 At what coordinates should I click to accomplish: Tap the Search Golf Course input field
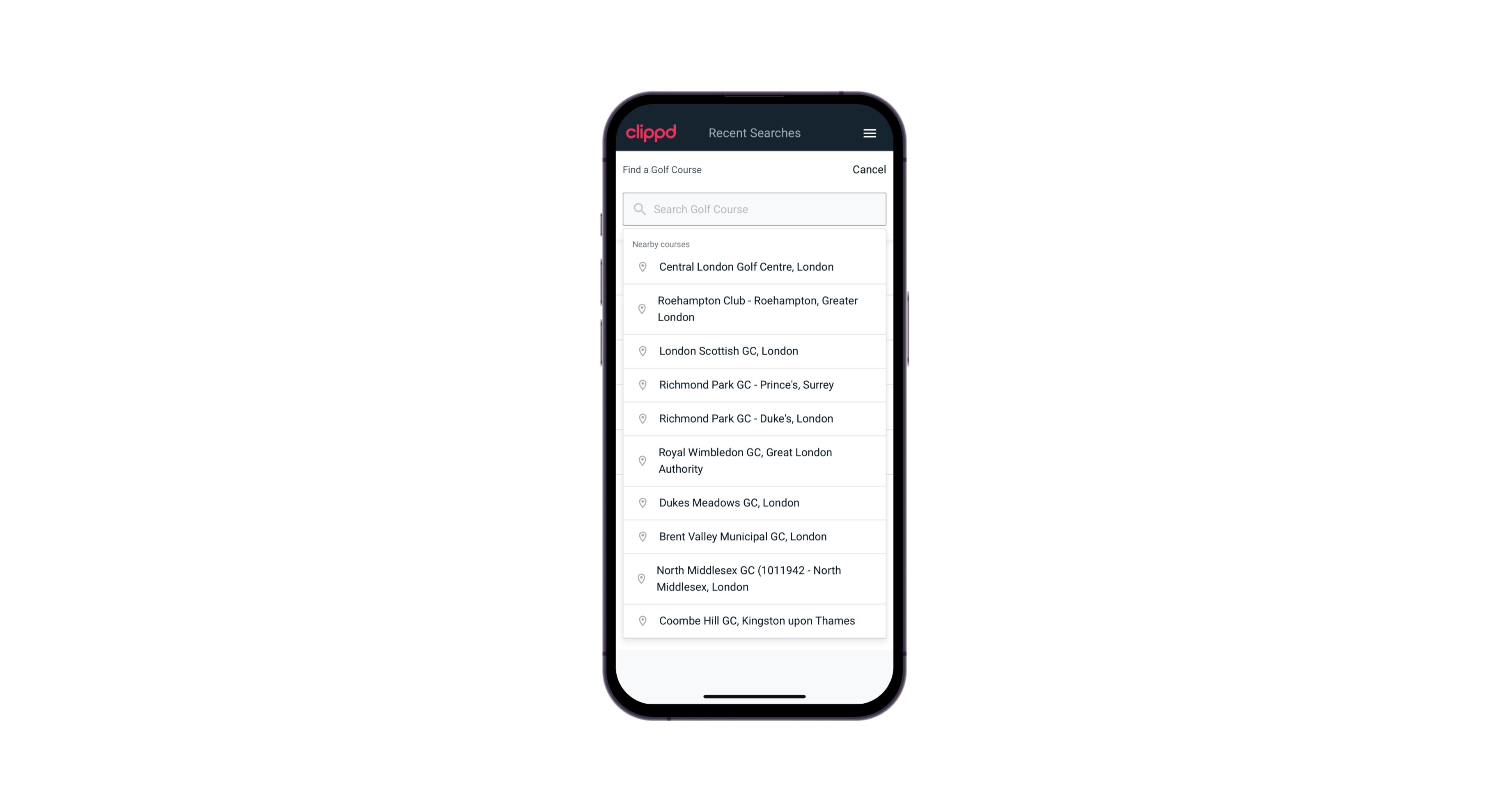pos(754,209)
